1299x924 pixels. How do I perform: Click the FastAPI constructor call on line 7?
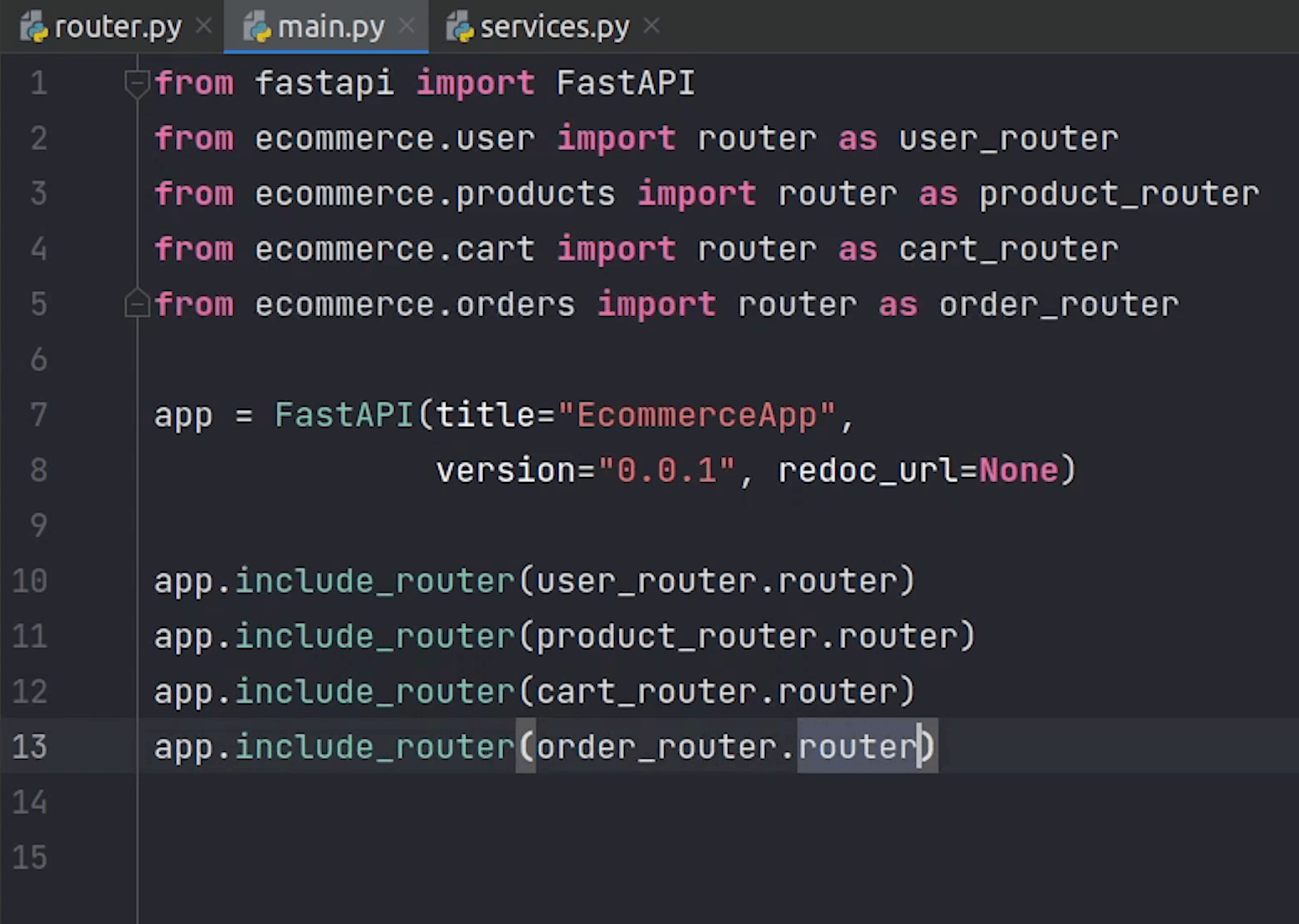(344, 415)
